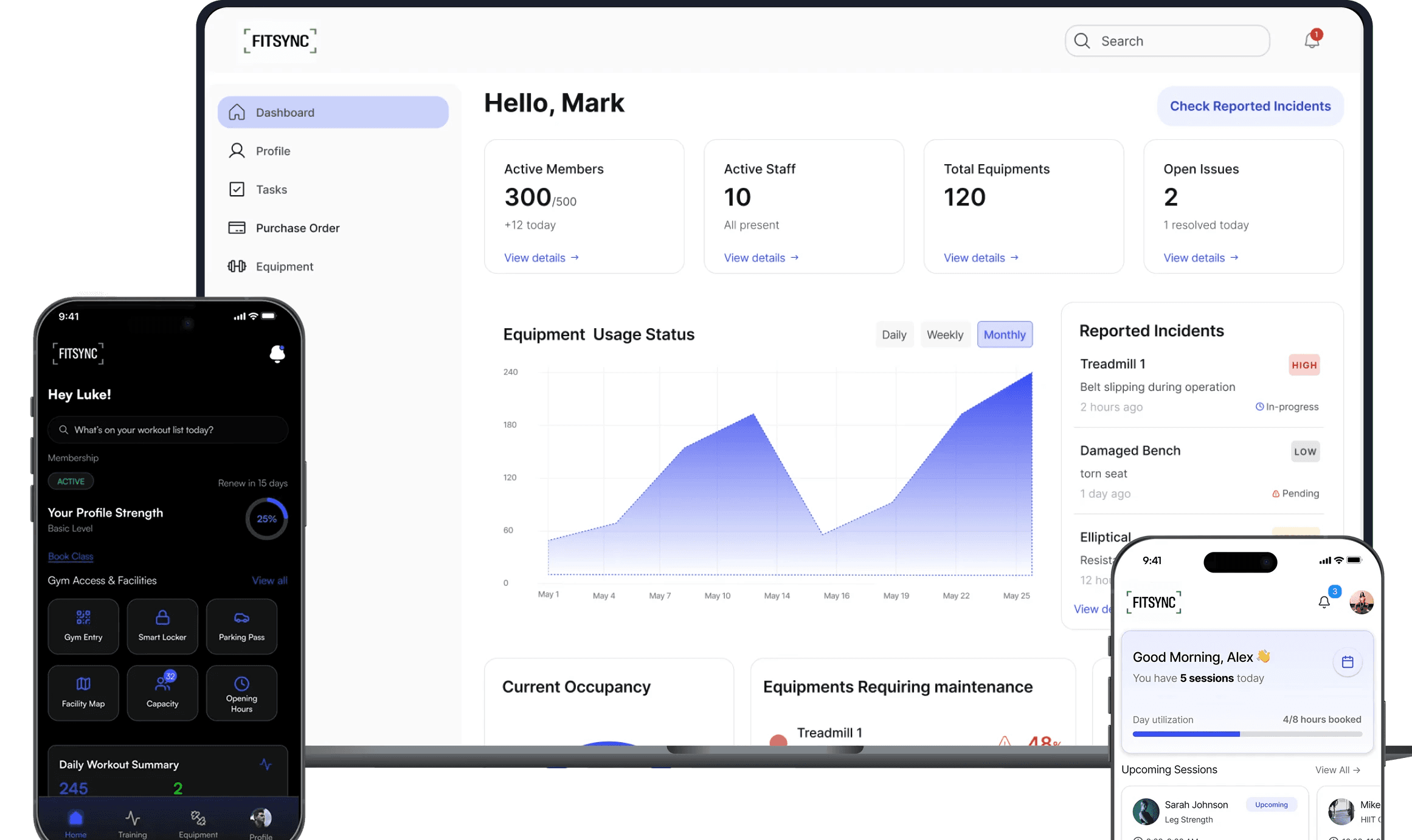
Task: Expand Active Members card via View details
Action: (x=540, y=258)
